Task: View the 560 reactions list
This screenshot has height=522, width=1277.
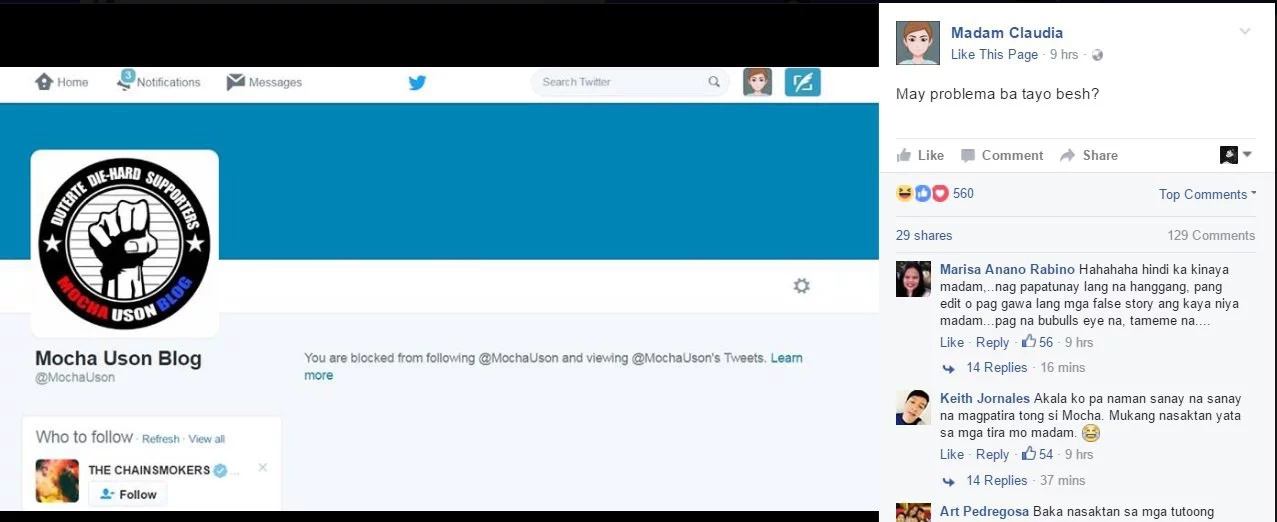Action: [963, 193]
